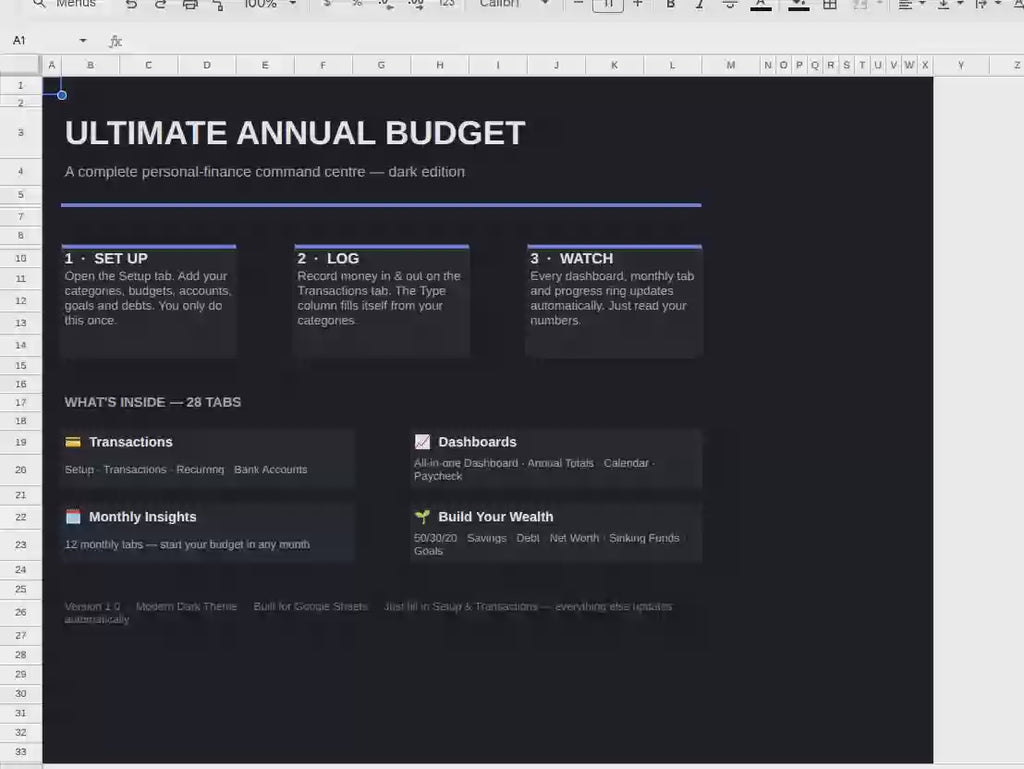Click the Menus search box
The height and width of the screenshot is (769, 1024).
65,4
